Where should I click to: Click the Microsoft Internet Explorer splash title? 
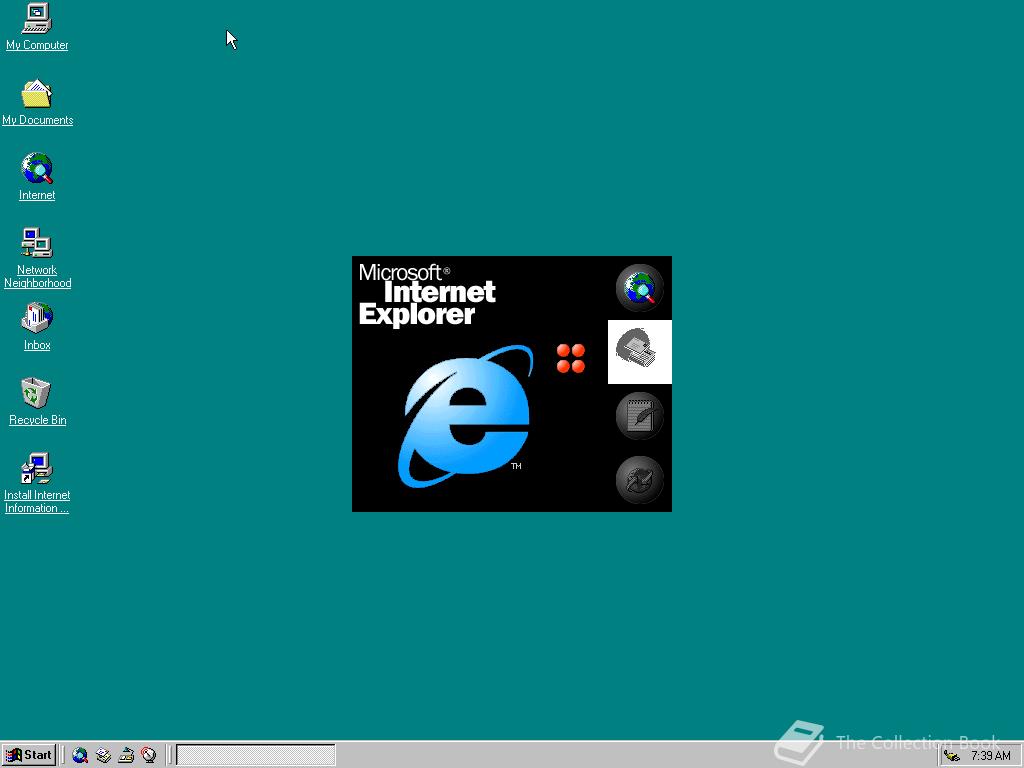tap(427, 295)
